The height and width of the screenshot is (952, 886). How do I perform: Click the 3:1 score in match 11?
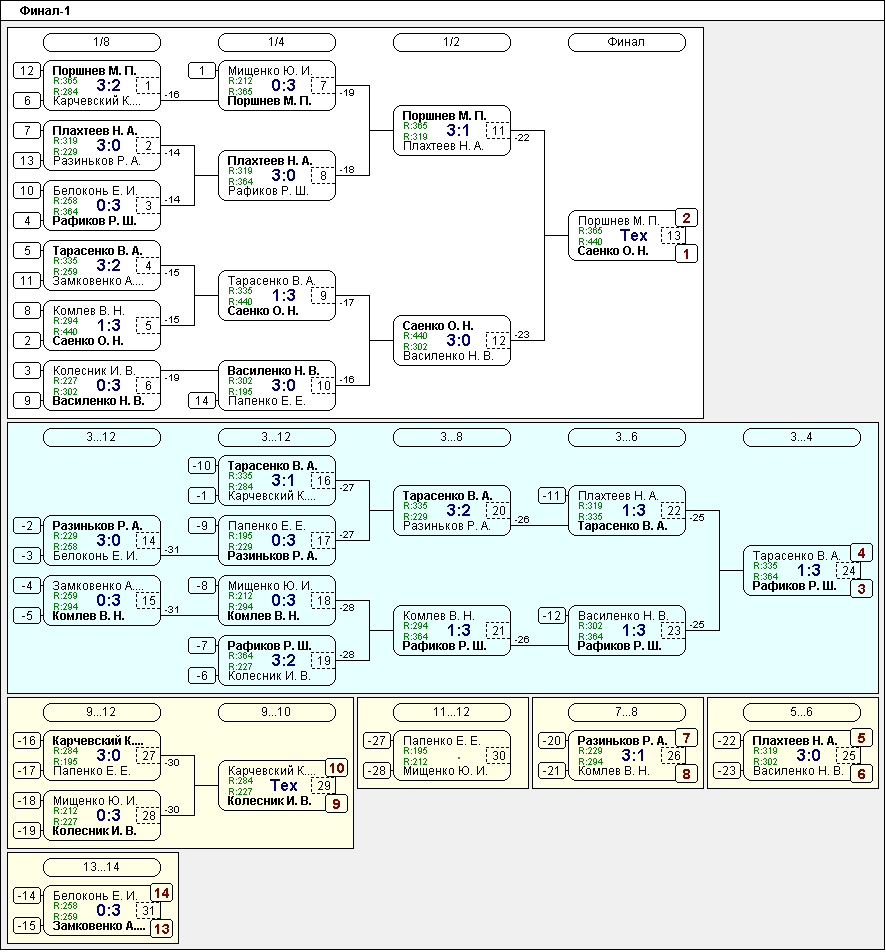pos(458,131)
